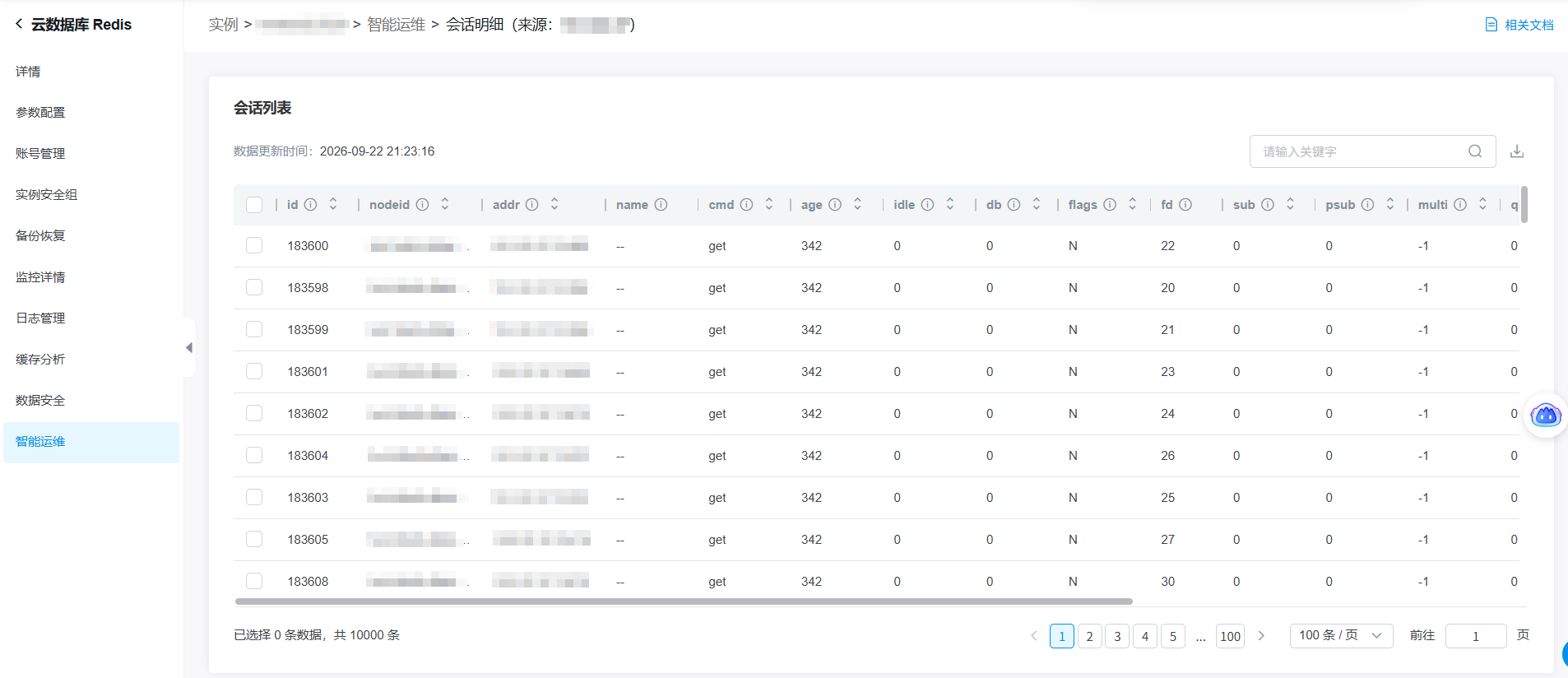Sort the idle column
The image size is (1568, 678).
click(x=950, y=204)
